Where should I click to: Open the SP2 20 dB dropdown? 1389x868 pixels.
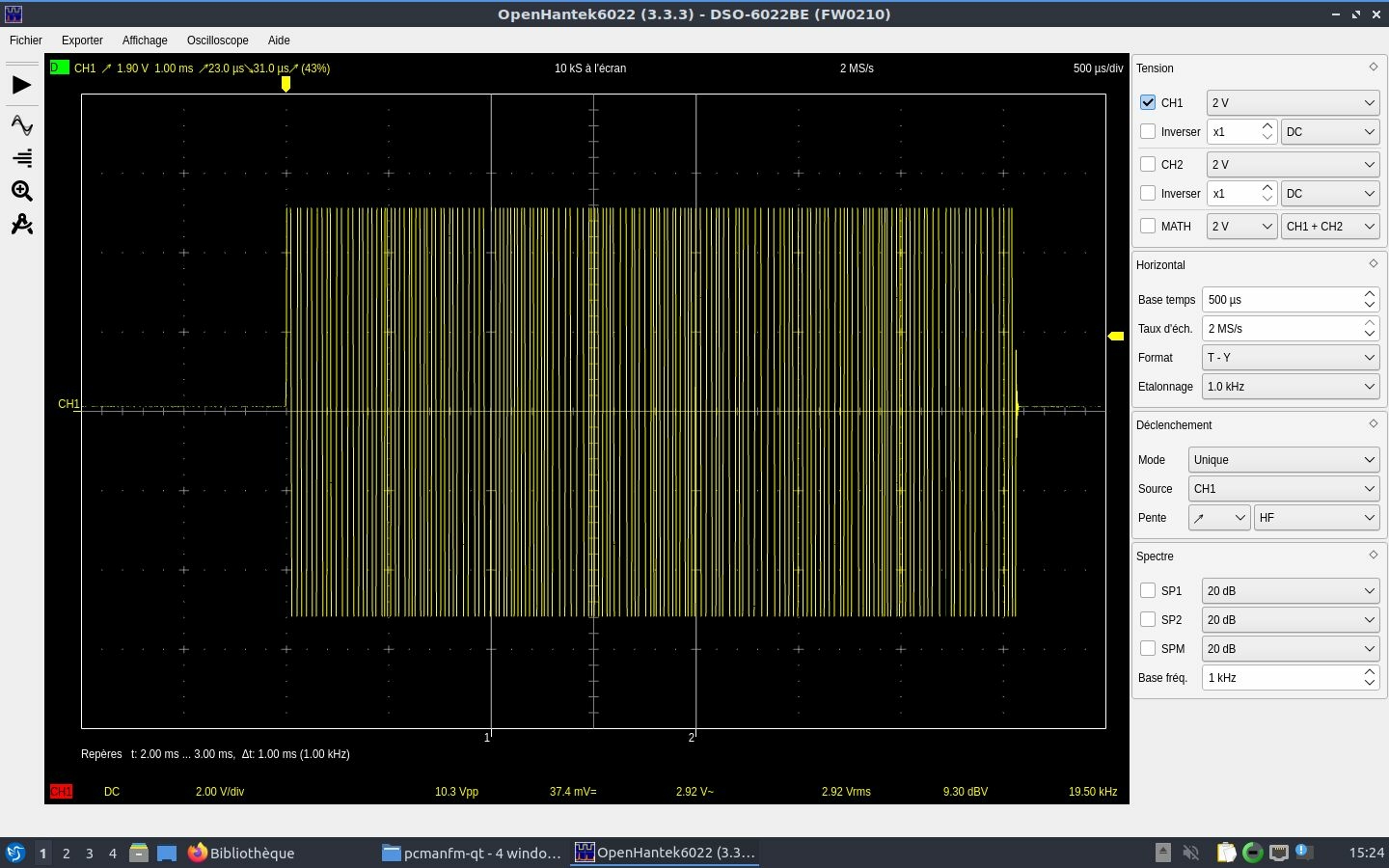click(x=1291, y=619)
